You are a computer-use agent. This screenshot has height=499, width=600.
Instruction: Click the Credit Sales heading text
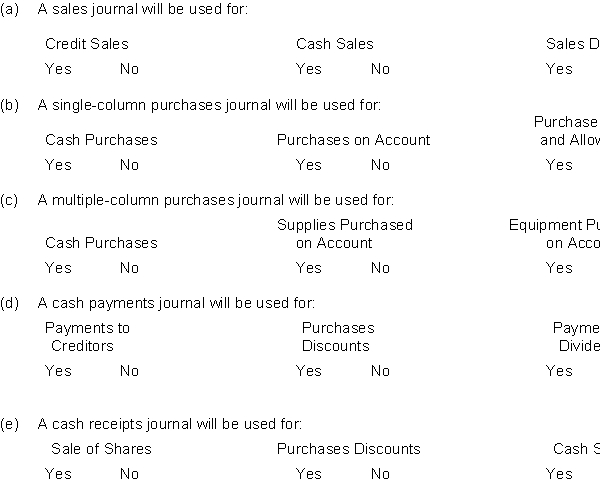click(87, 44)
